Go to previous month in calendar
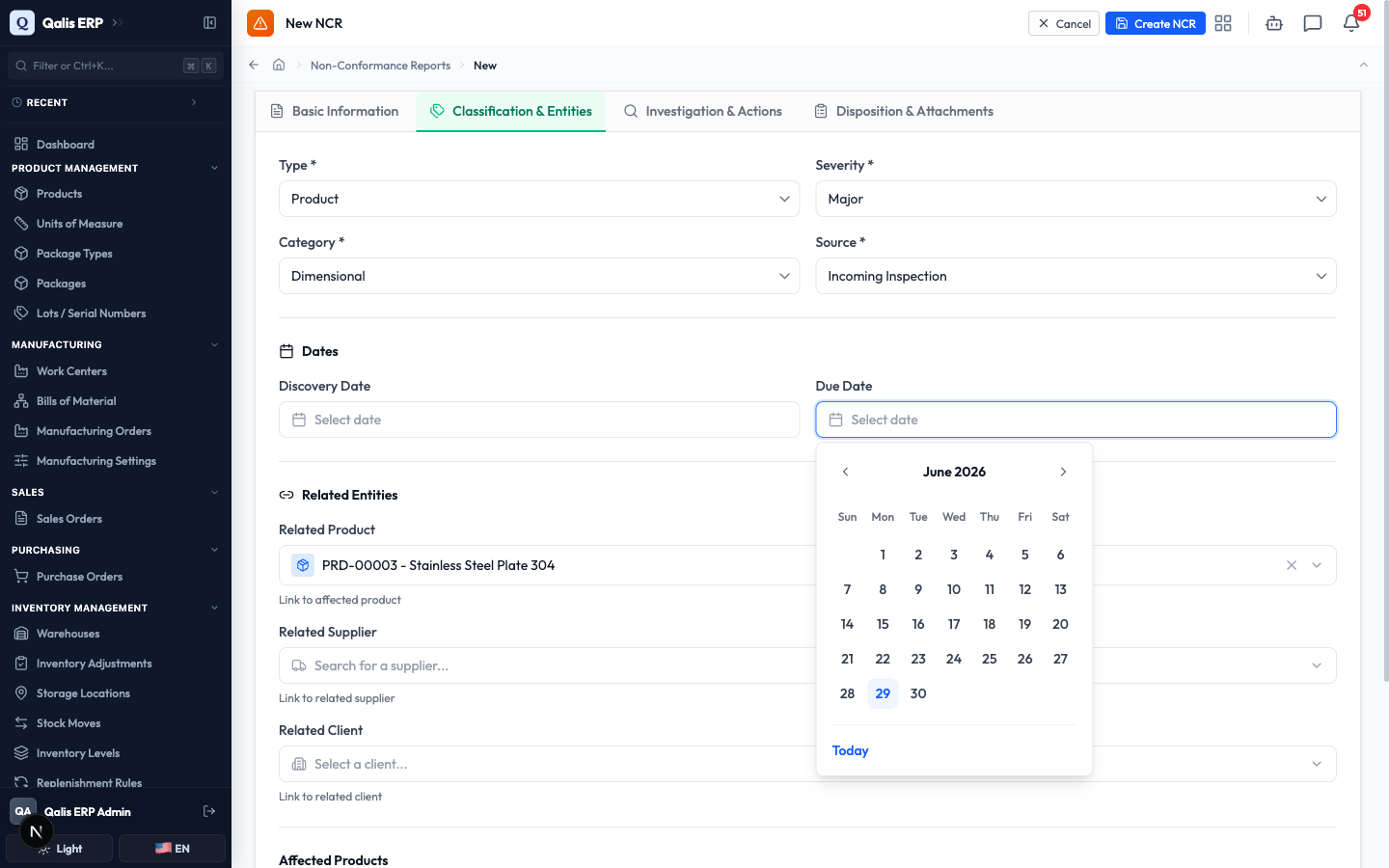This screenshot has width=1389, height=868. pyautogui.click(x=846, y=472)
